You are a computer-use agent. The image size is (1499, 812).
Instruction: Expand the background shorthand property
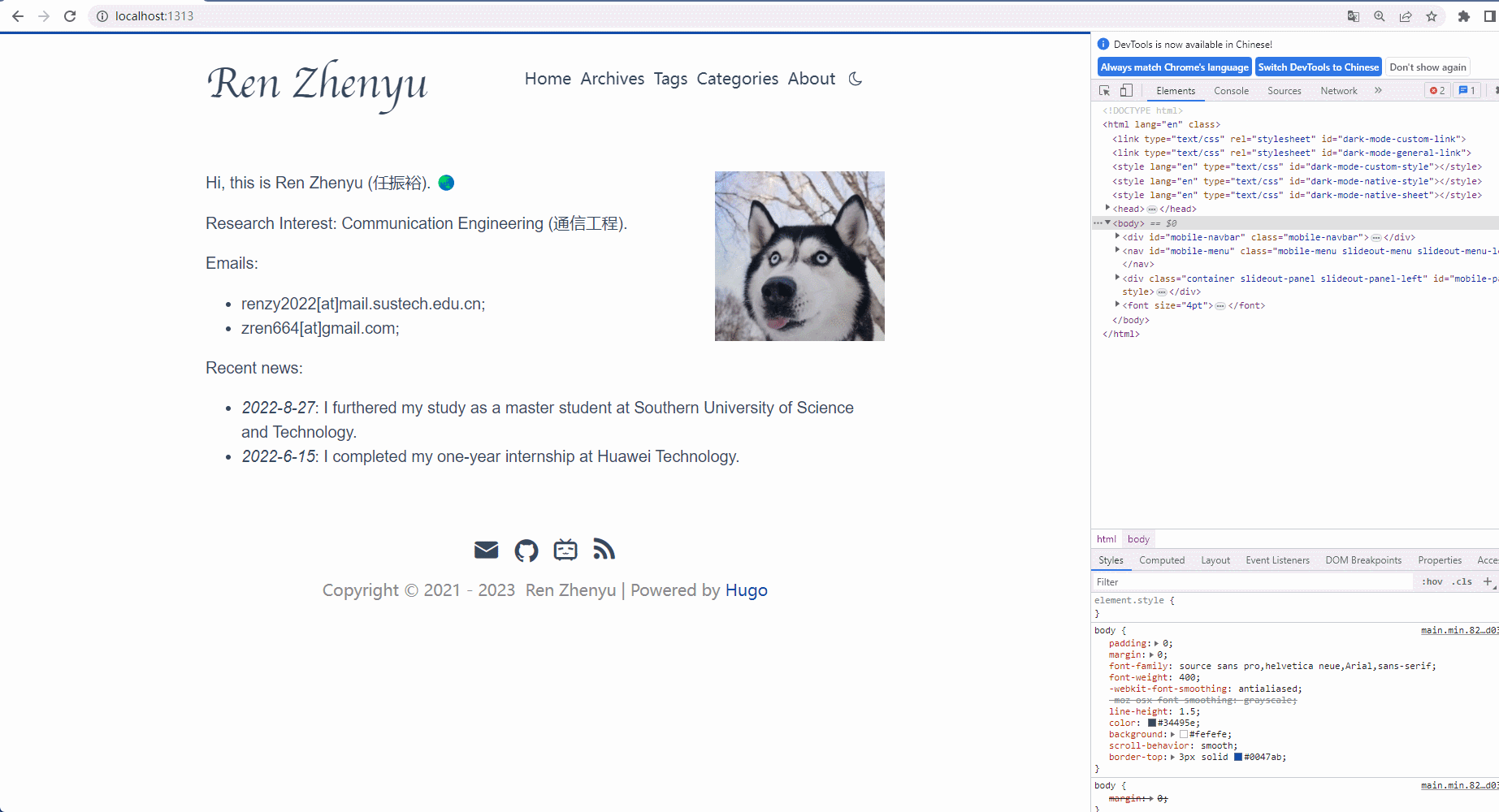1172,734
